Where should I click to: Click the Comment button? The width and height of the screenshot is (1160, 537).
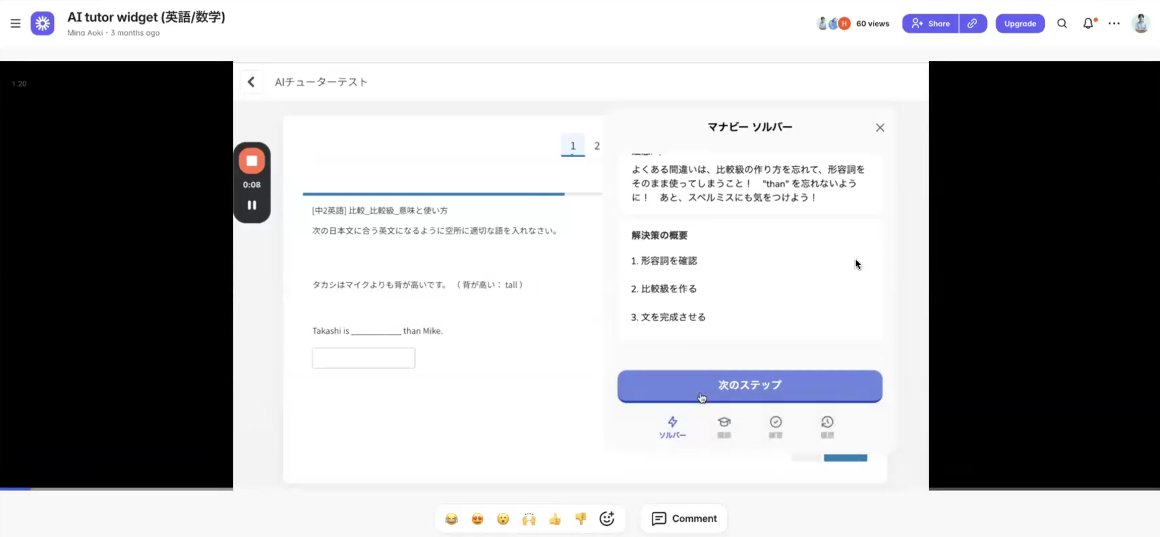(684, 519)
